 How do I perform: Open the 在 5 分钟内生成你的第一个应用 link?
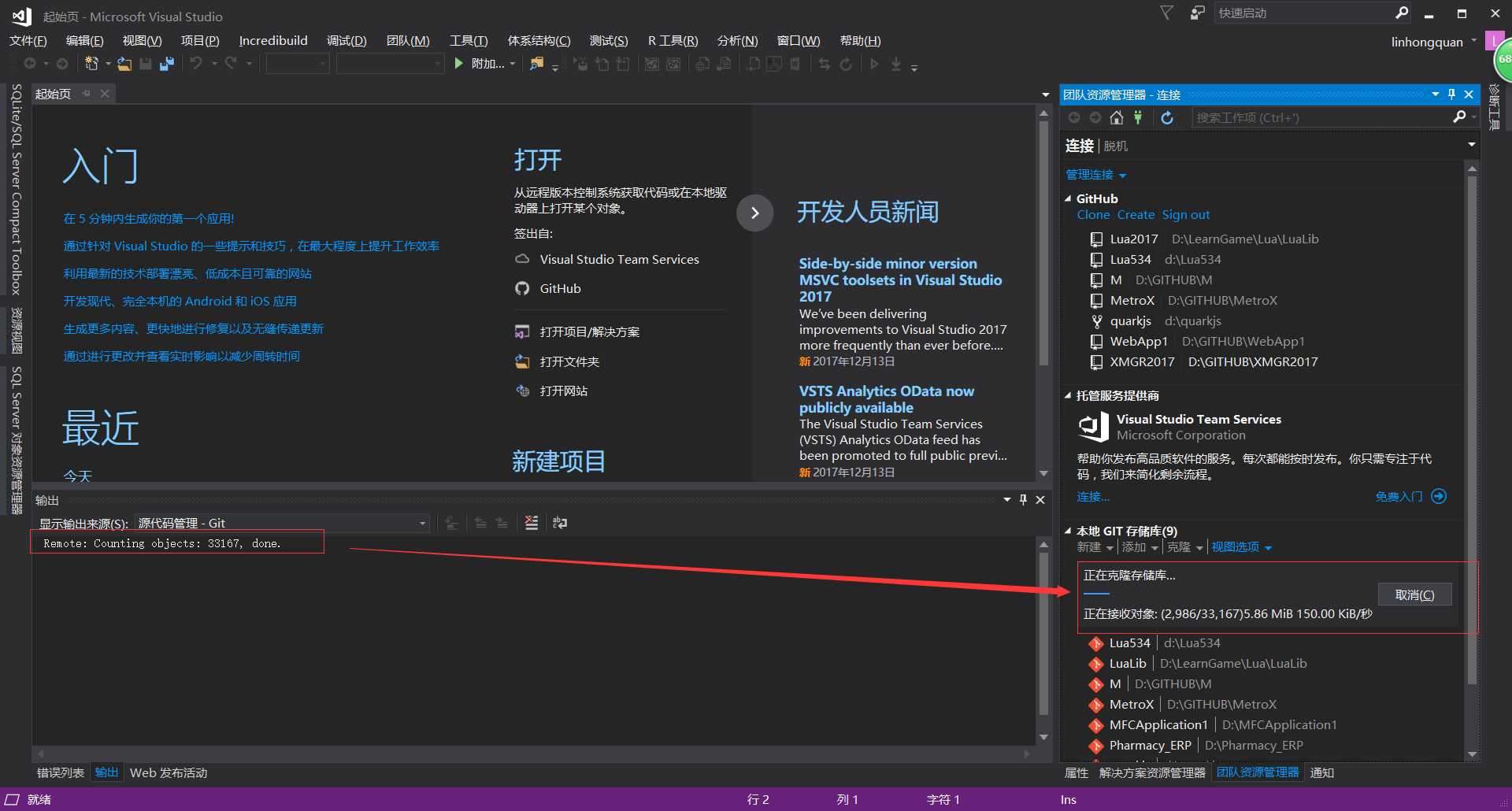tap(148, 219)
